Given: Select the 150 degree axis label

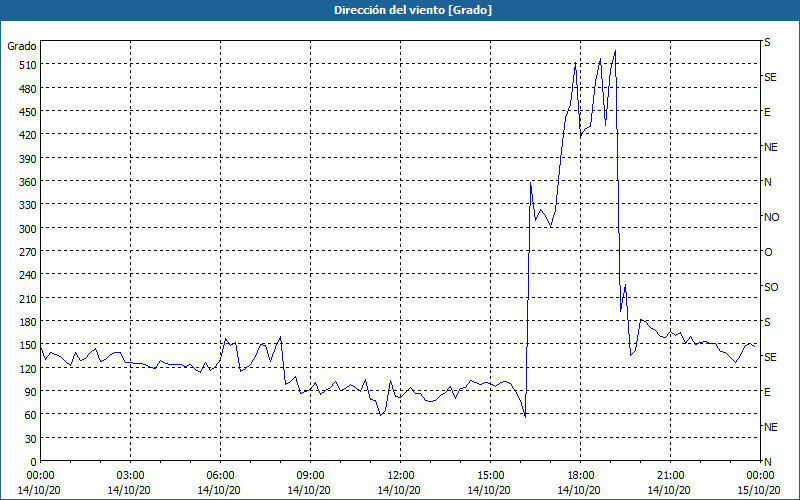Looking at the screenshot, I should [27, 345].
